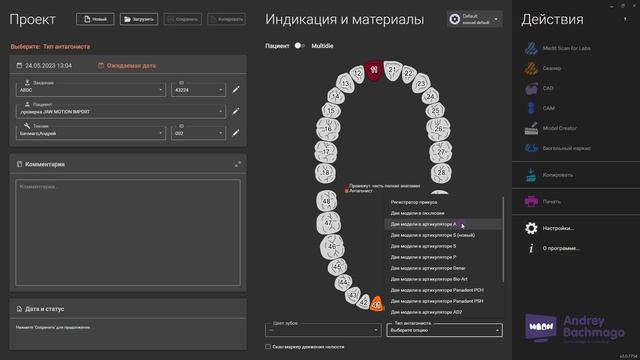Open the Действия panel small menu icon
Screen dimensions: 640x360
(x=625, y=19)
